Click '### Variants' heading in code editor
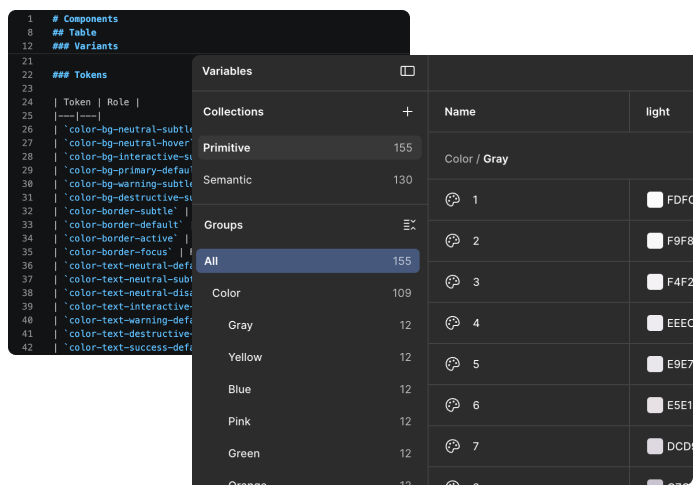The width and height of the screenshot is (693, 485). click(x=85, y=46)
